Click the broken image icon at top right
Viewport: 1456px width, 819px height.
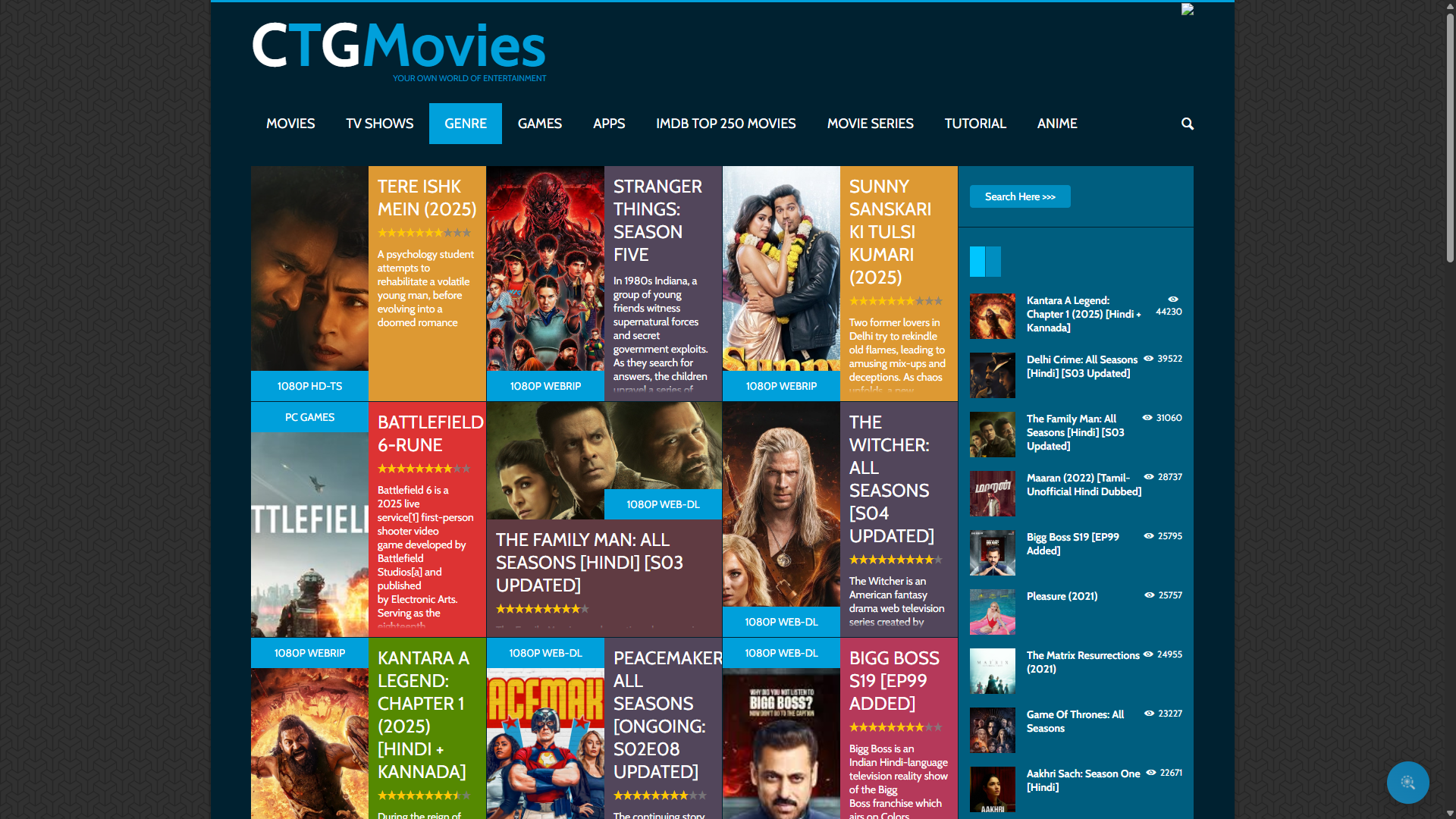[x=1188, y=9]
